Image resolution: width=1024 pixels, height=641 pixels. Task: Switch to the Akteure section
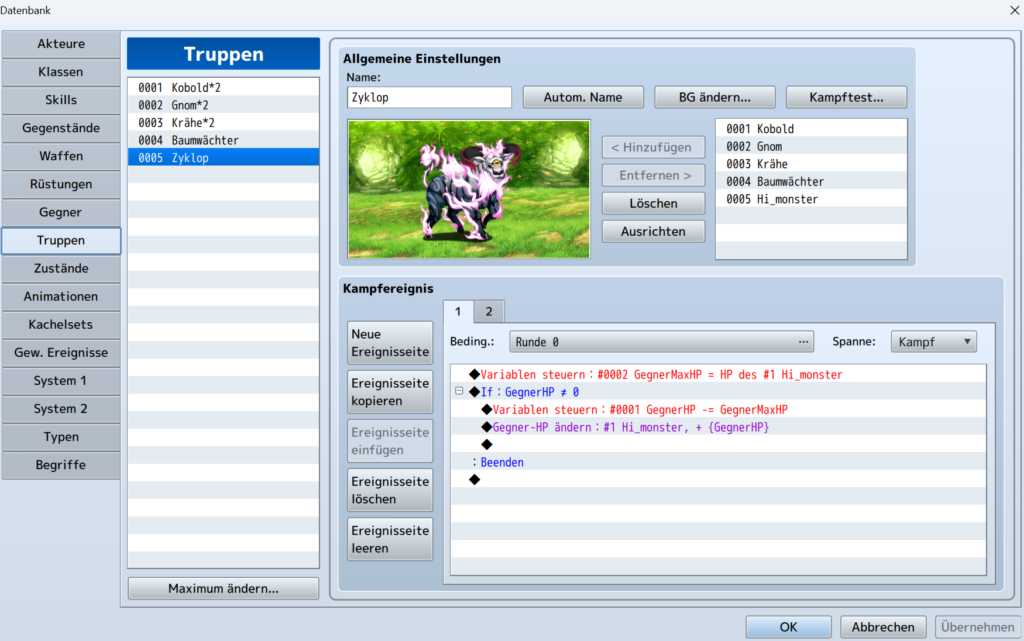point(60,43)
